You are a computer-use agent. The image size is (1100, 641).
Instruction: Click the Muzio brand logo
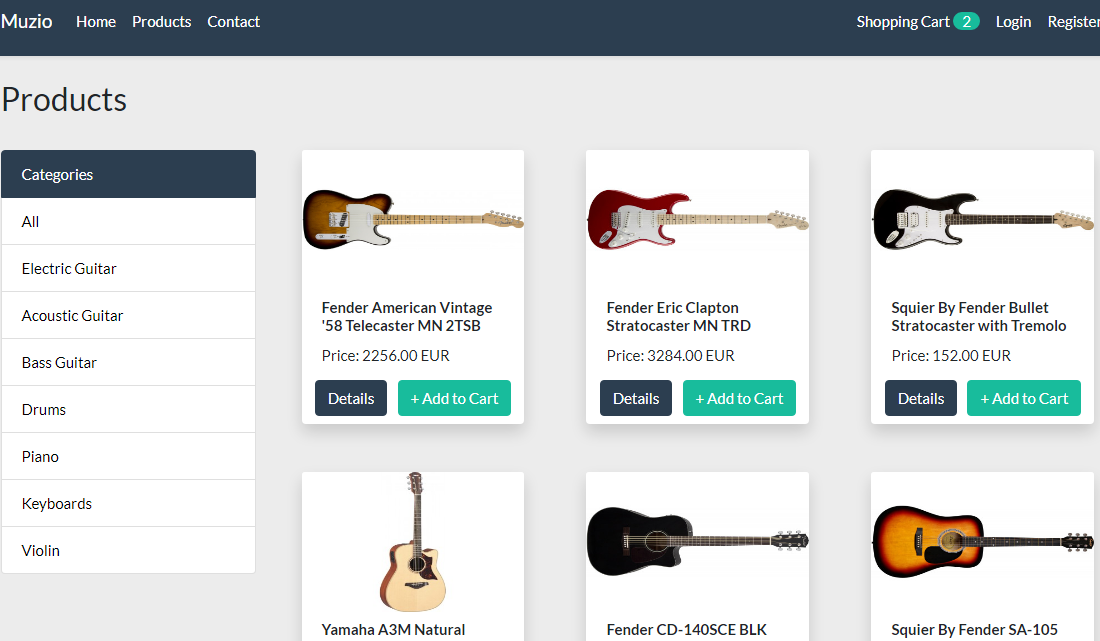(27, 22)
